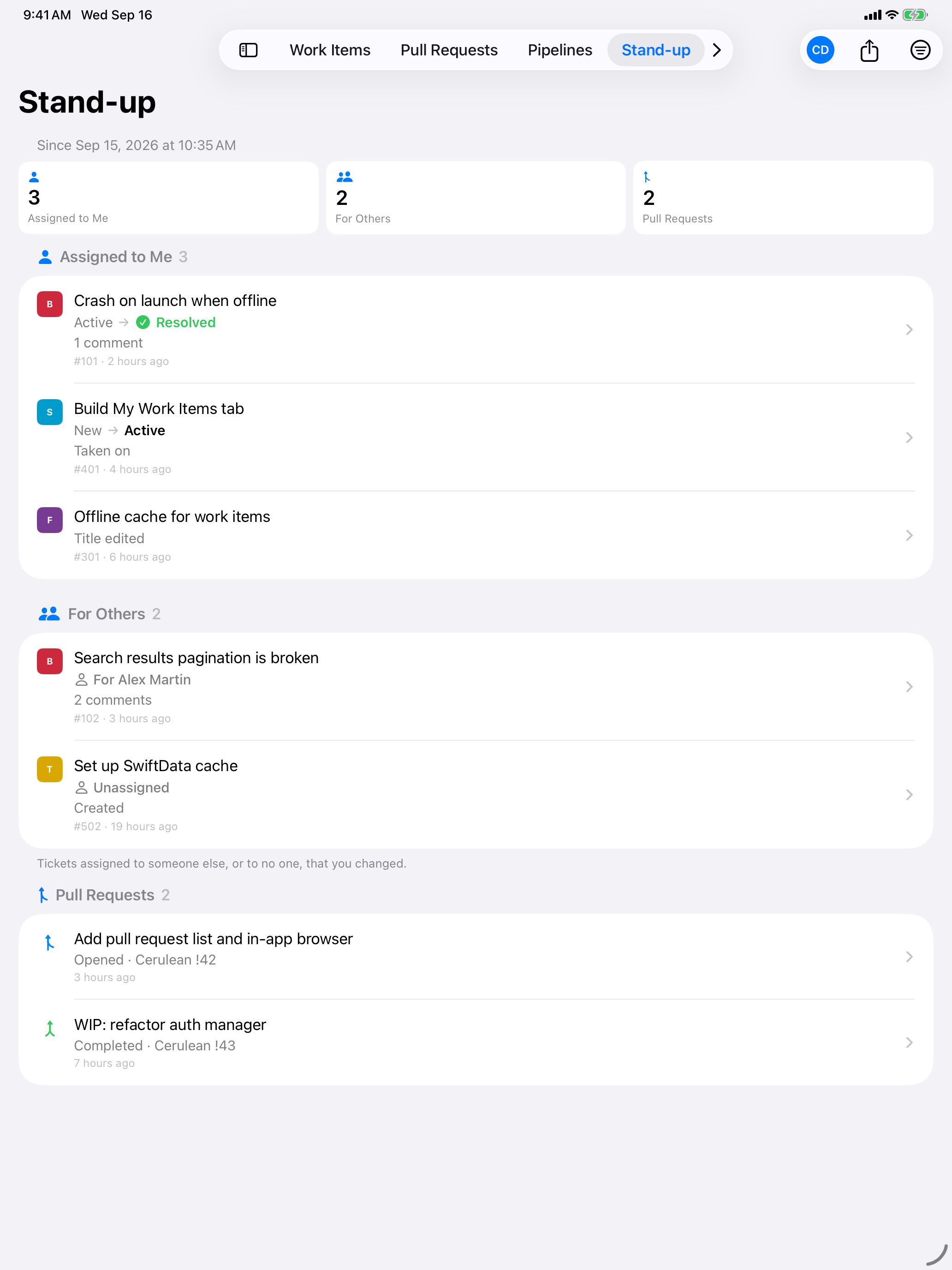
Task: Expand Crash on launch item chevron
Action: (909, 329)
